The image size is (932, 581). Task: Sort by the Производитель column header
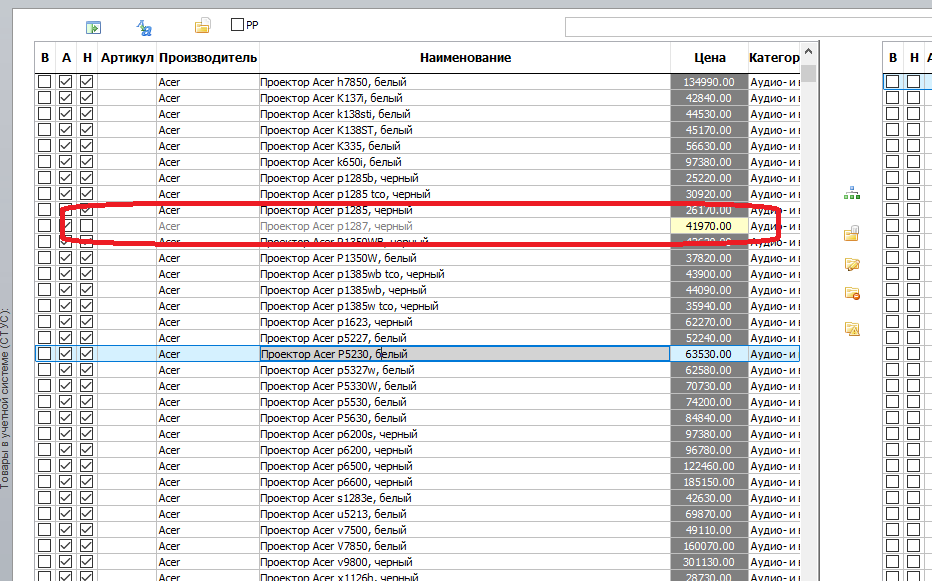208,58
